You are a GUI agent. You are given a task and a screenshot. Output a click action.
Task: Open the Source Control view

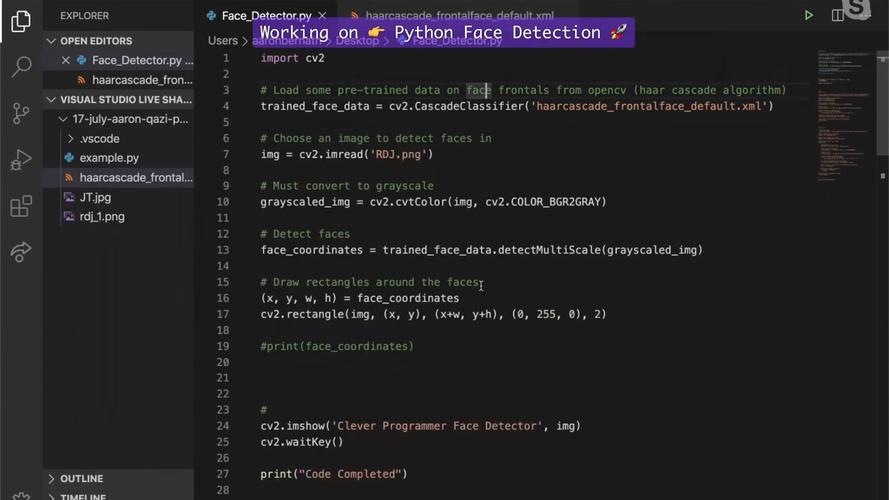pos(21,113)
